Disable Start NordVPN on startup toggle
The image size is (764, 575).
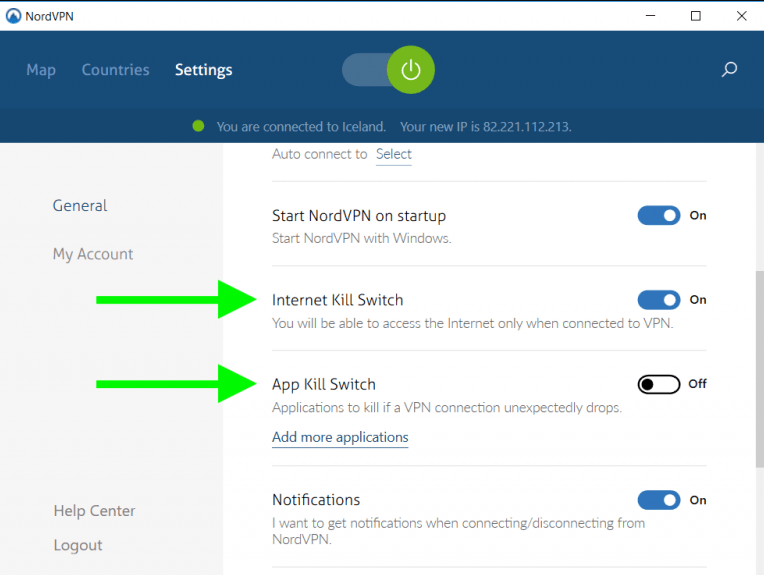point(659,215)
